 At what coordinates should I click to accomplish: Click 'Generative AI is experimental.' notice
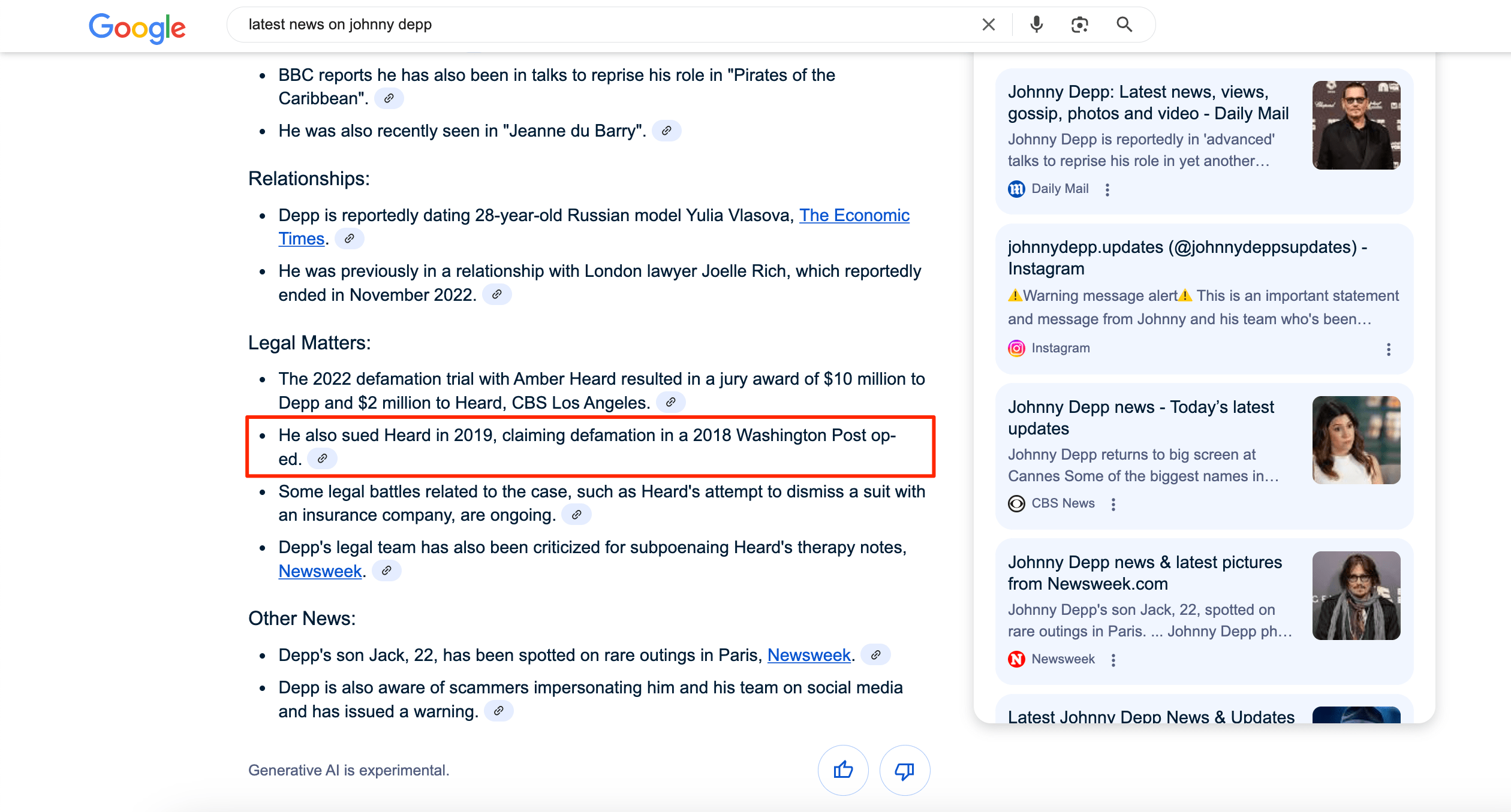pyautogui.click(x=349, y=770)
